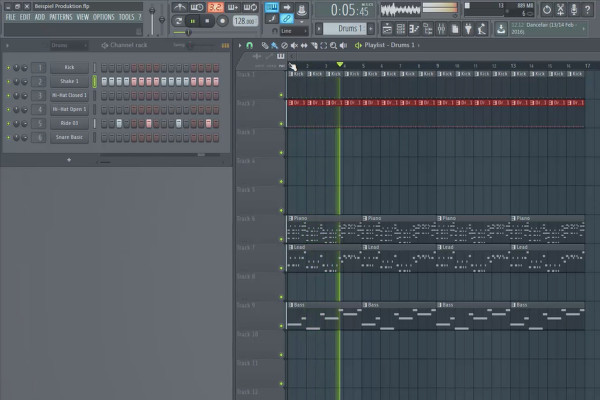The width and height of the screenshot is (600, 400).
Task: Open the channel rack Drums filter dropdown
Action: pos(69,45)
